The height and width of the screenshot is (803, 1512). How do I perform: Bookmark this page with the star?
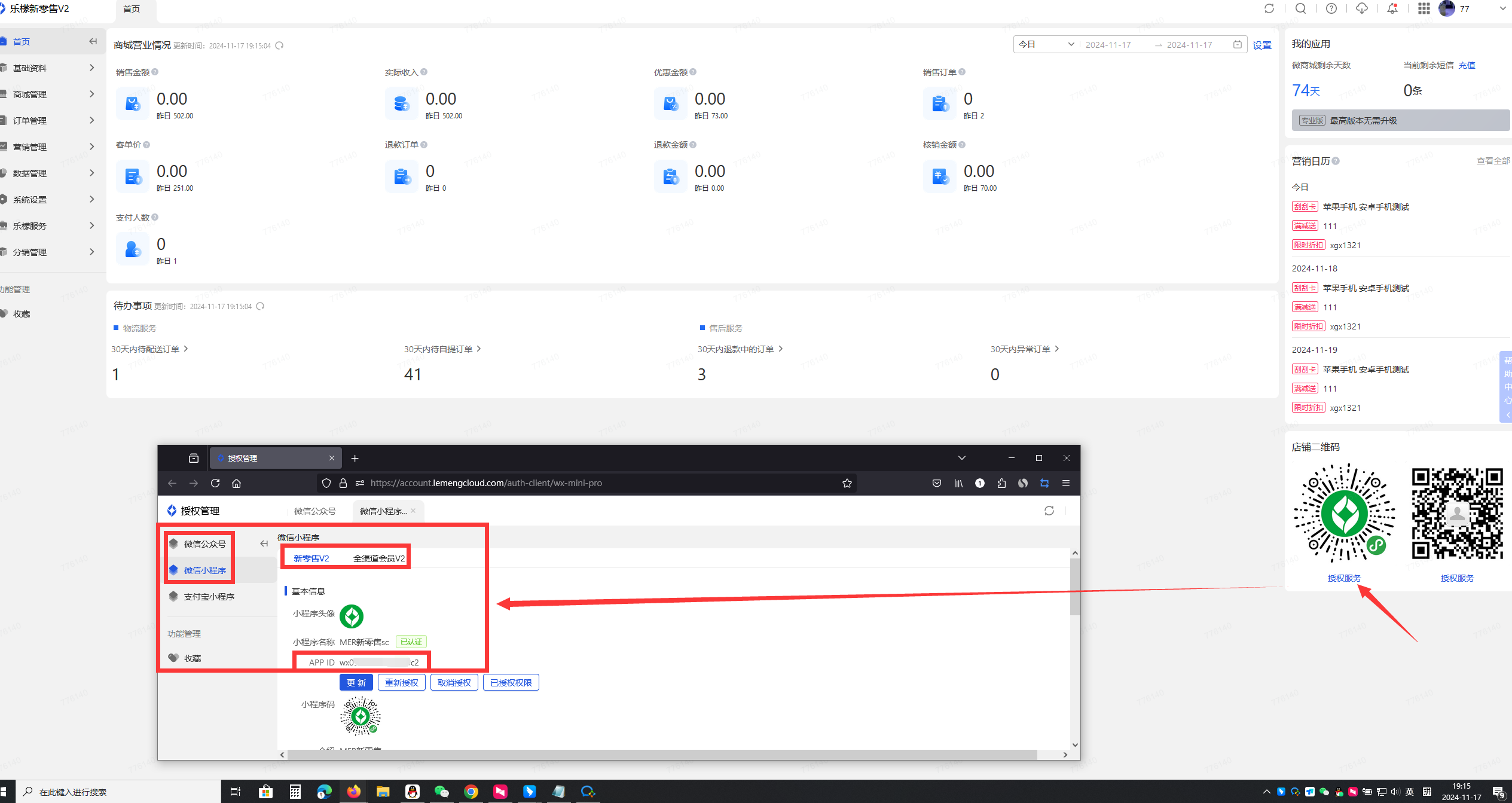(x=847, y=483)
